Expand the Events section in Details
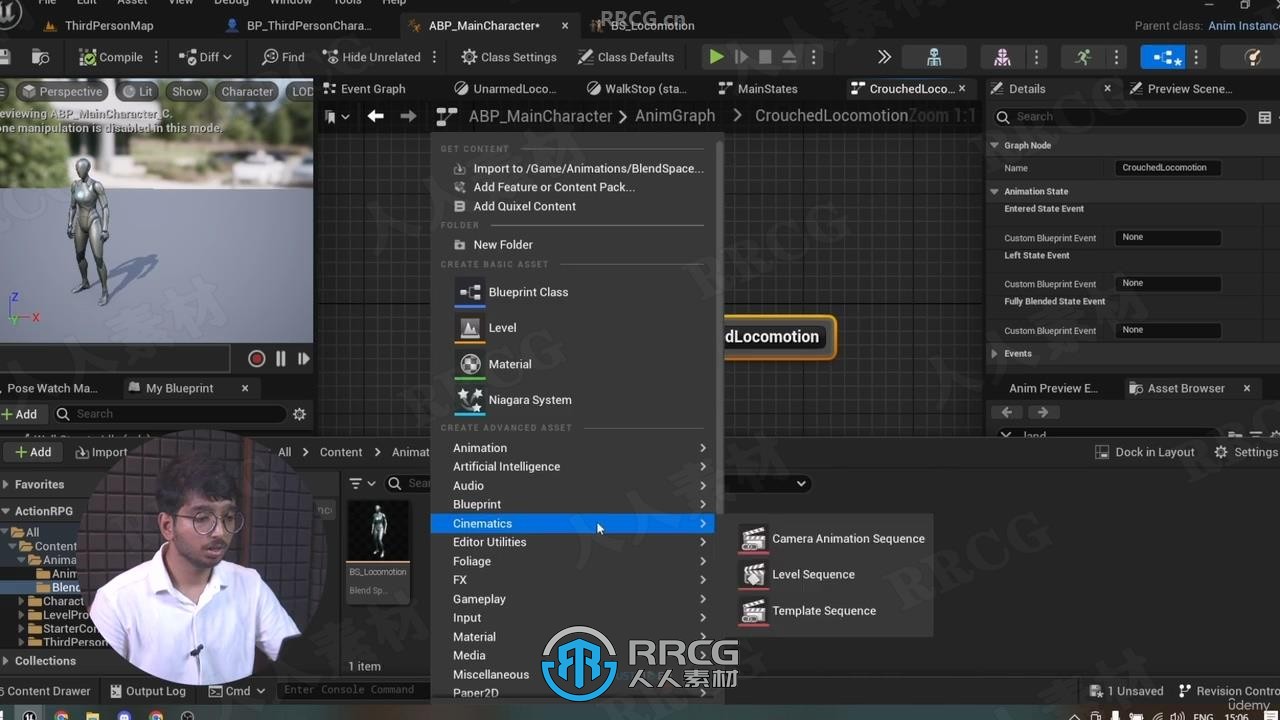The height and width of the screenshot is (720, 1280). click(995, 354)
